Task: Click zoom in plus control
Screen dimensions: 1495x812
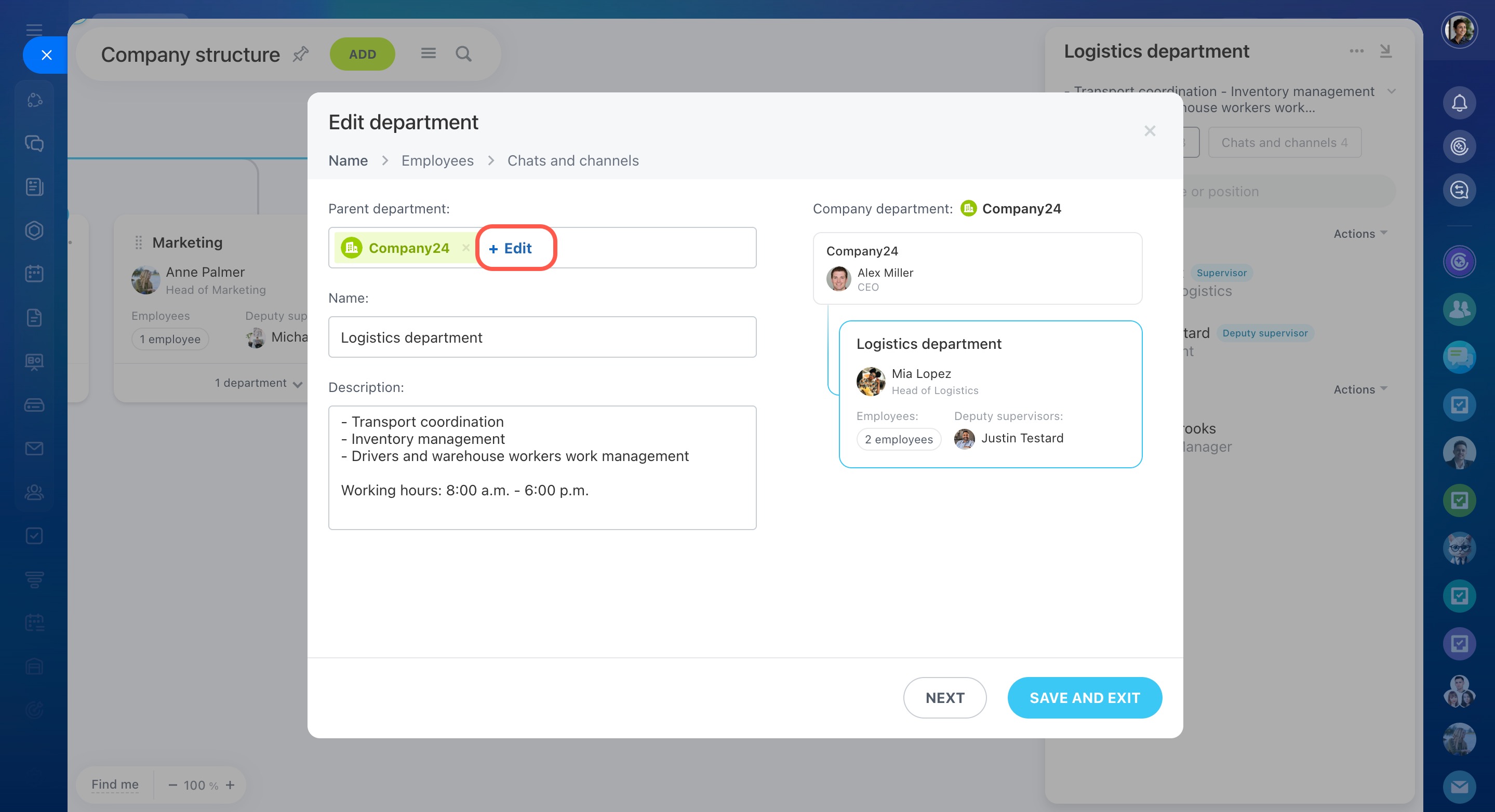Action: 231,784
